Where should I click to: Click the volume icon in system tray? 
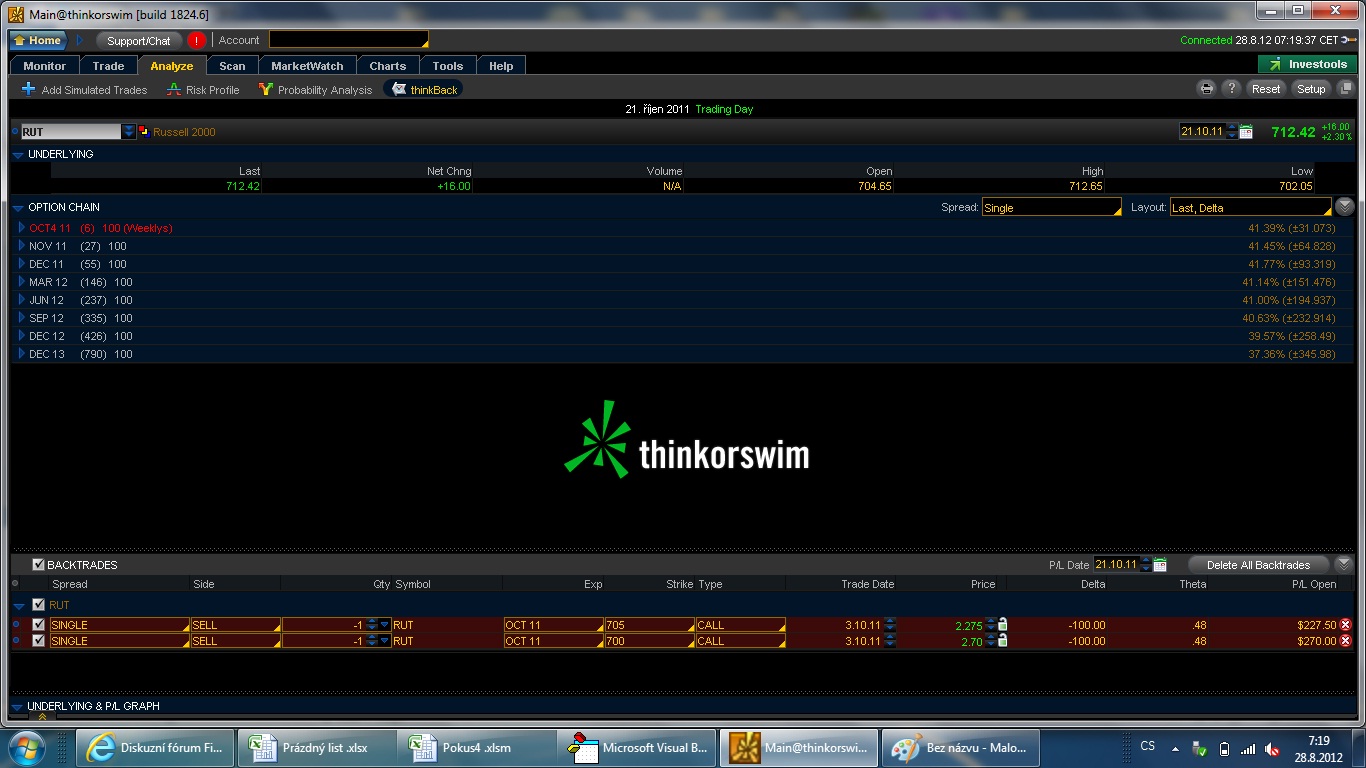click(x=1272, y=749)
